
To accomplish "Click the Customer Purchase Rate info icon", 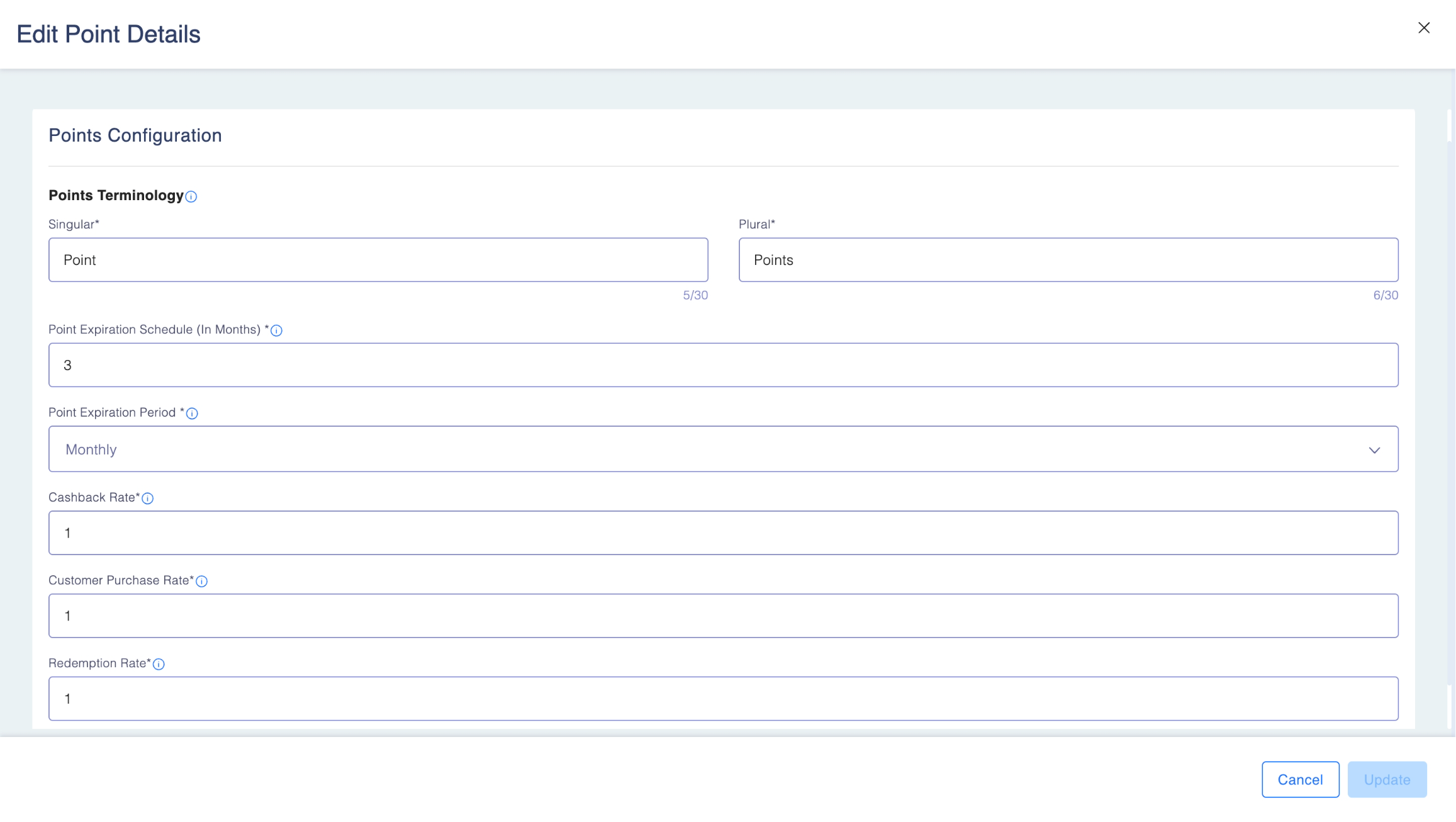I will (x=202, y=582).
